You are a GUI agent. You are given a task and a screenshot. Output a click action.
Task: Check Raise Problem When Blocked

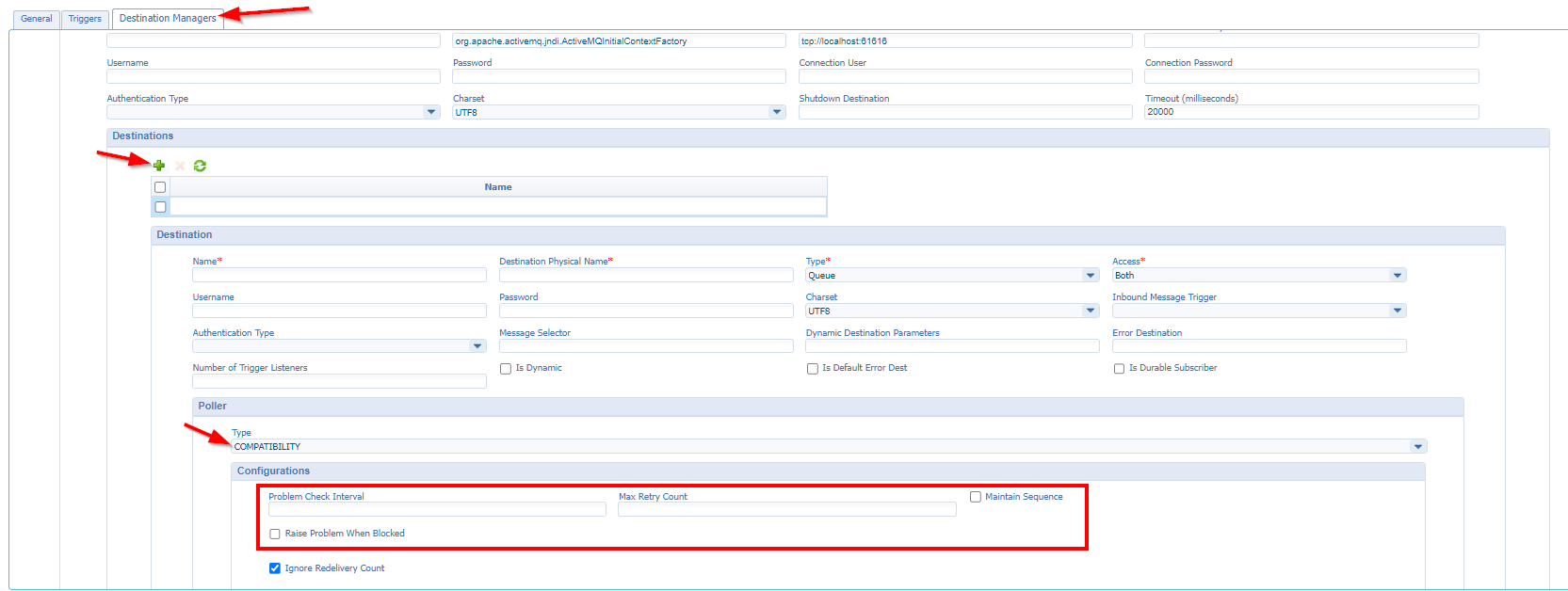(275, 534)
